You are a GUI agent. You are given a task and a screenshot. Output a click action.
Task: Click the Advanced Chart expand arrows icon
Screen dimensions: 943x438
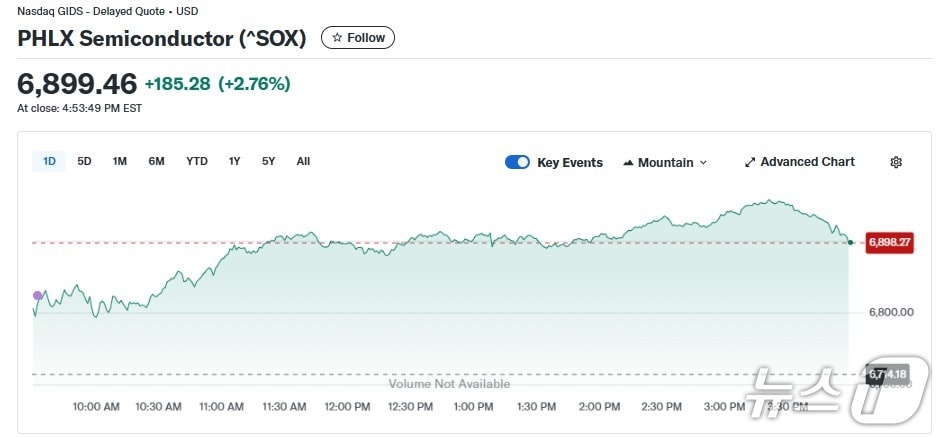tap(750, 162)
